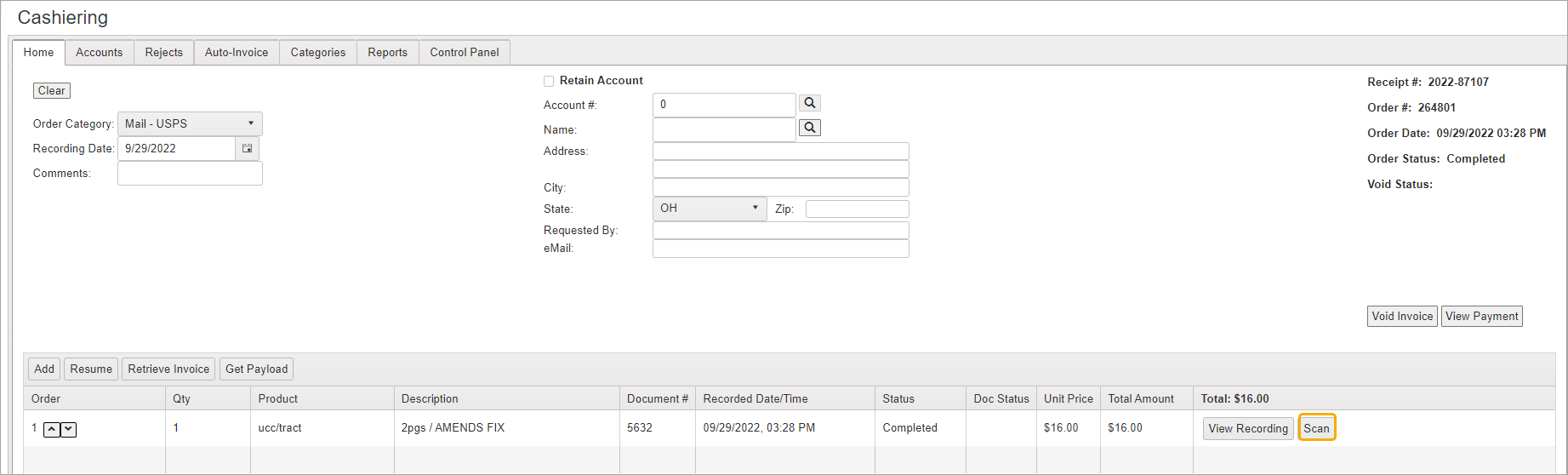Open the Recording Date calendar picker

[247, 148]
